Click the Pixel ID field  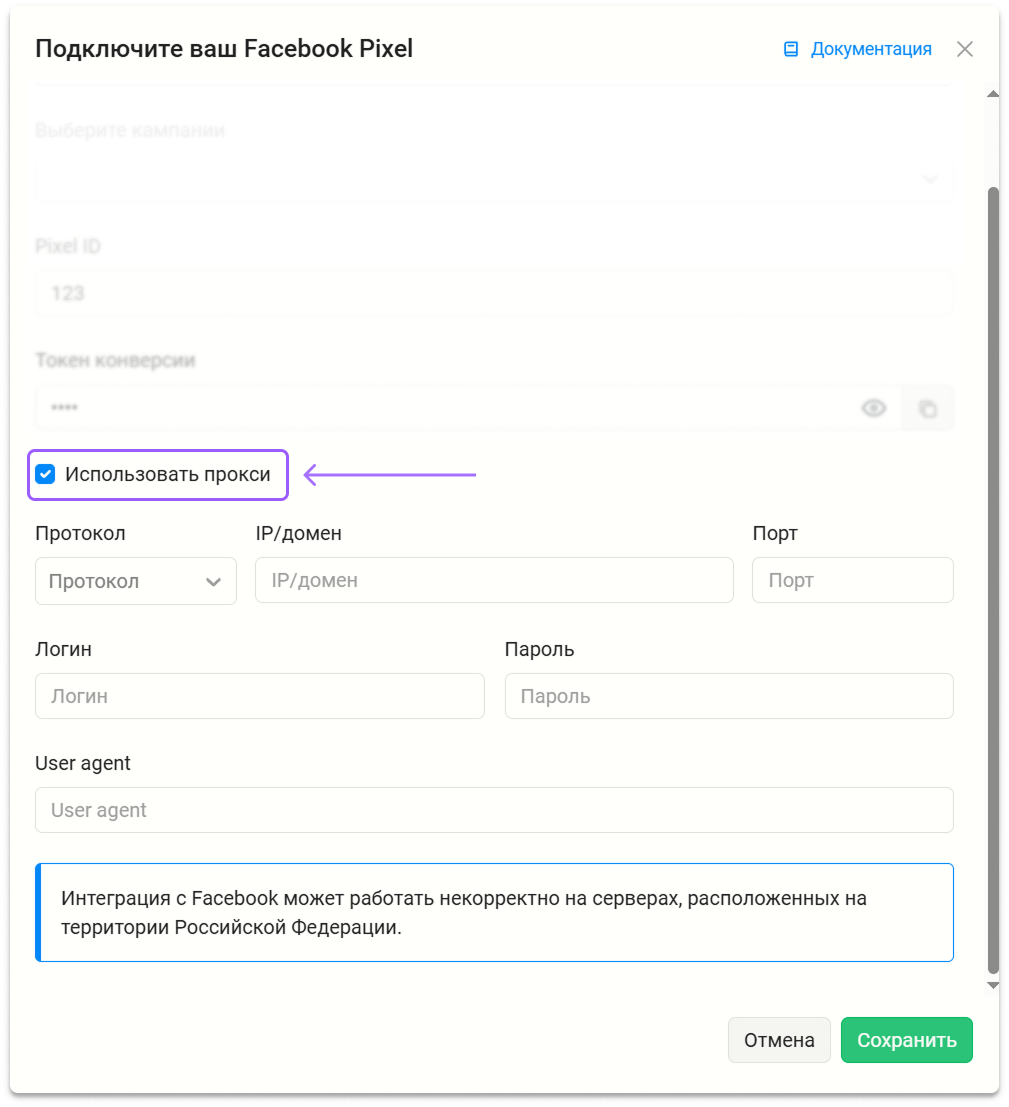pos(494,293)
